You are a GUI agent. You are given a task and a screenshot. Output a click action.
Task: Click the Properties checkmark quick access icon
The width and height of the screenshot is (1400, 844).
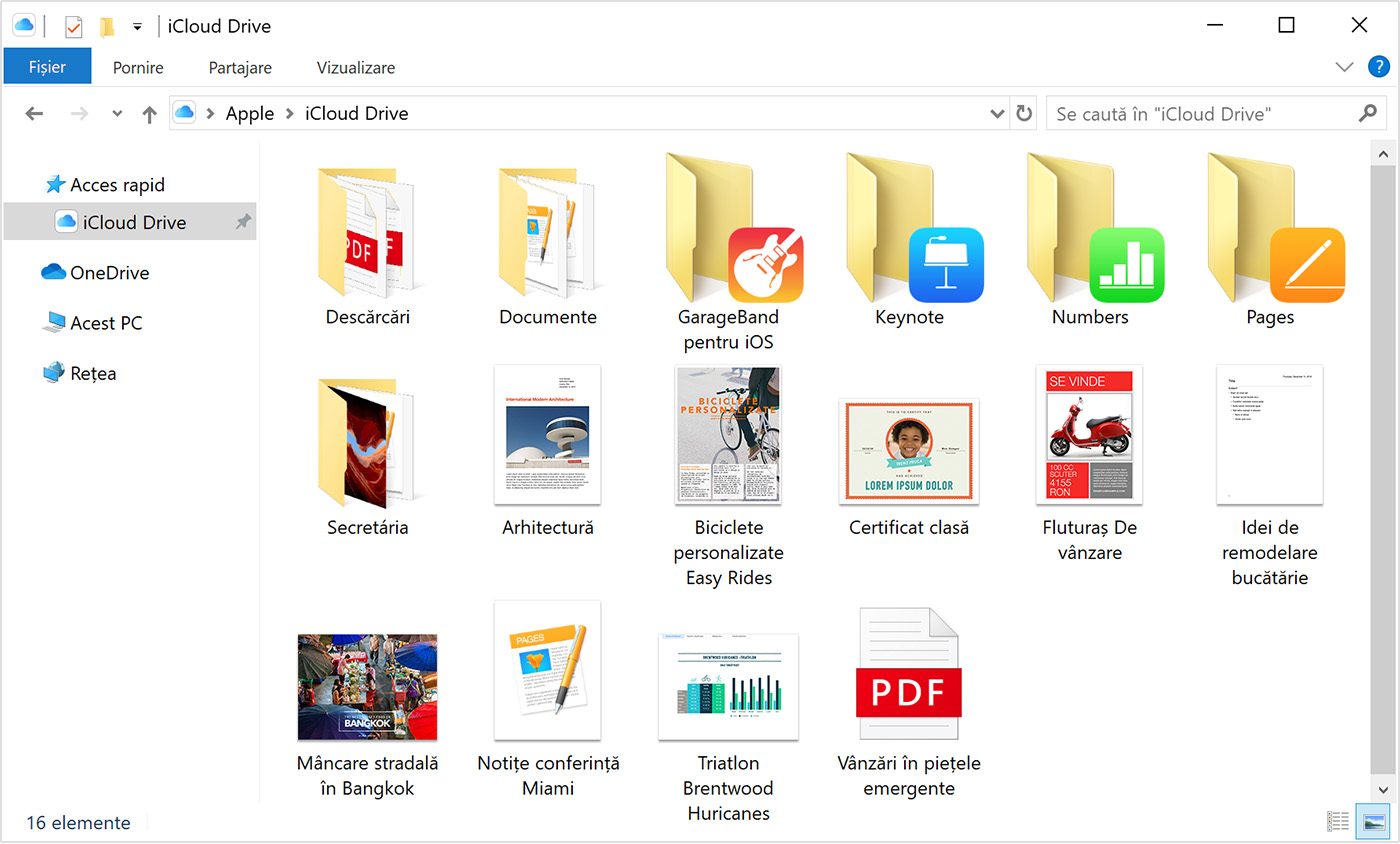point(73,26)
